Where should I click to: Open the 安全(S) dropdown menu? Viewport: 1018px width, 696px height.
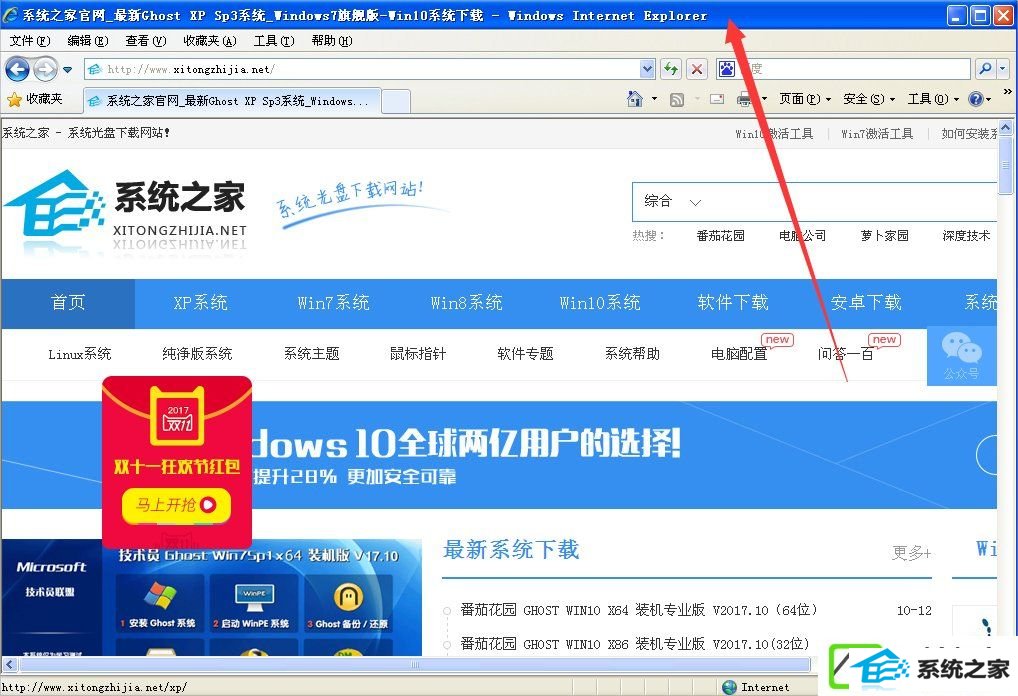tap(869, 99)
